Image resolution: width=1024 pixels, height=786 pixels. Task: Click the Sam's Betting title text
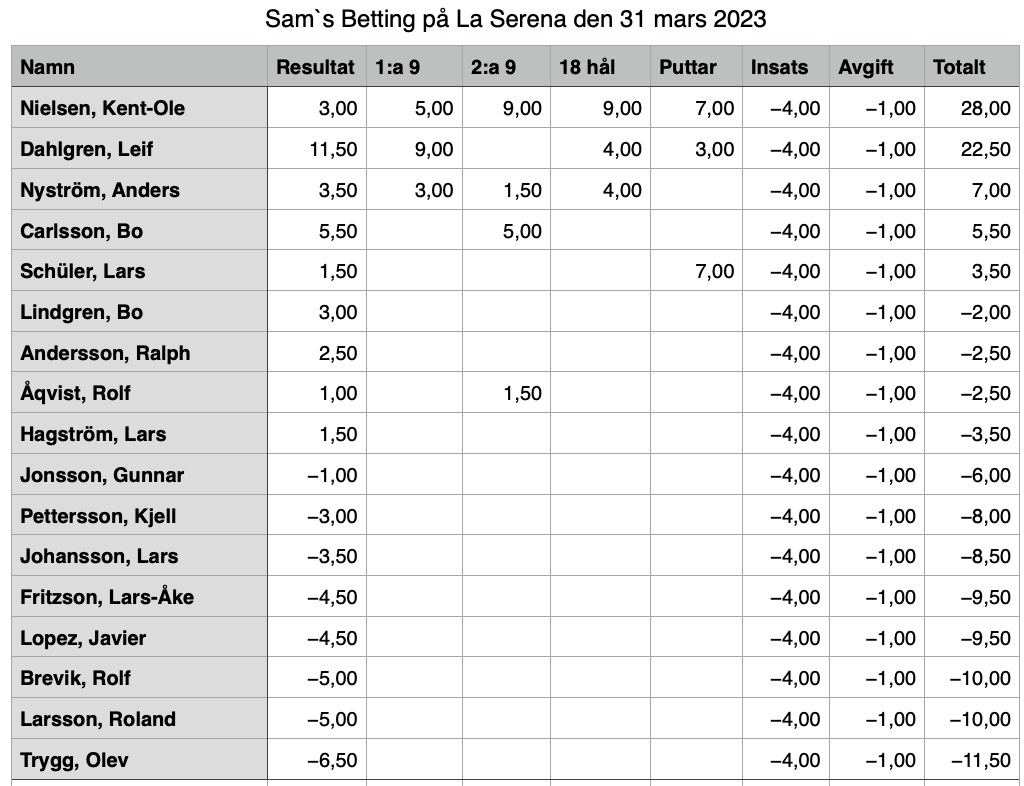click(515, 20)
